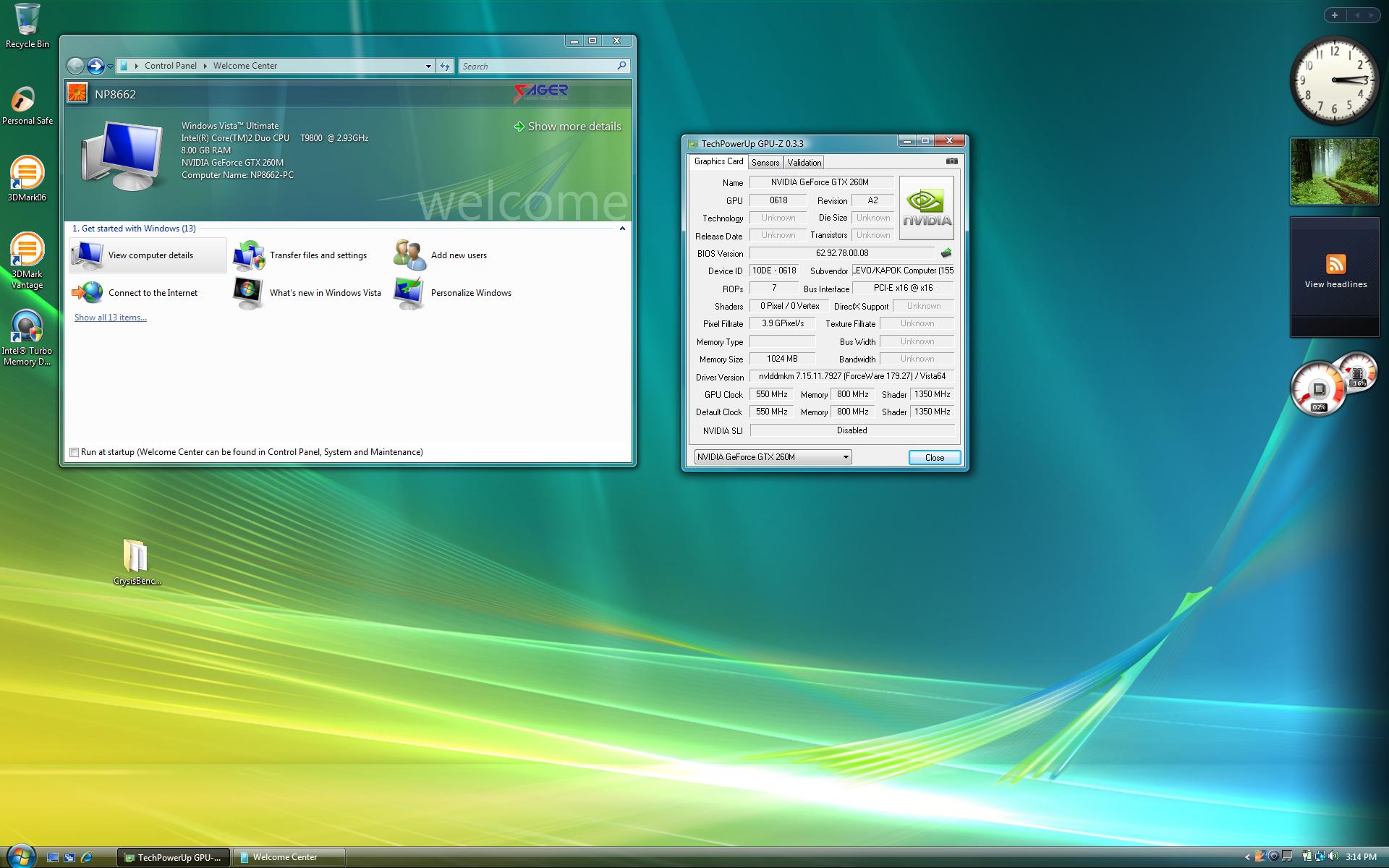This screenshot has width=1389, height=868.
Task: Click the analog clock gadget
Action: coord(1335,81)
